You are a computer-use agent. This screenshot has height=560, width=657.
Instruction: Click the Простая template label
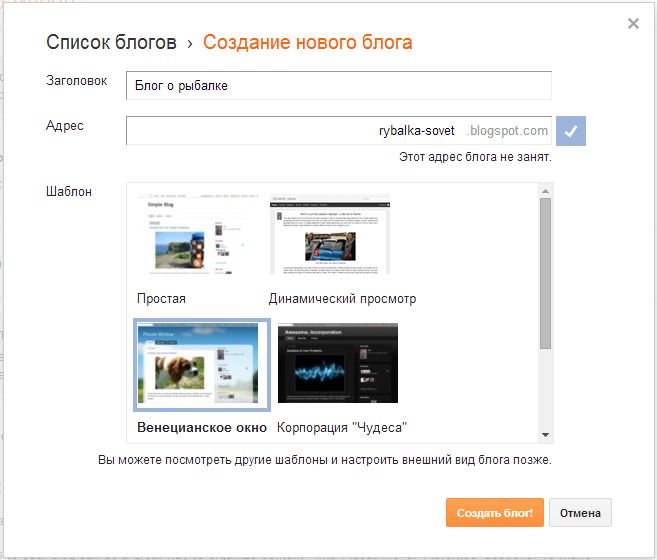162,298
